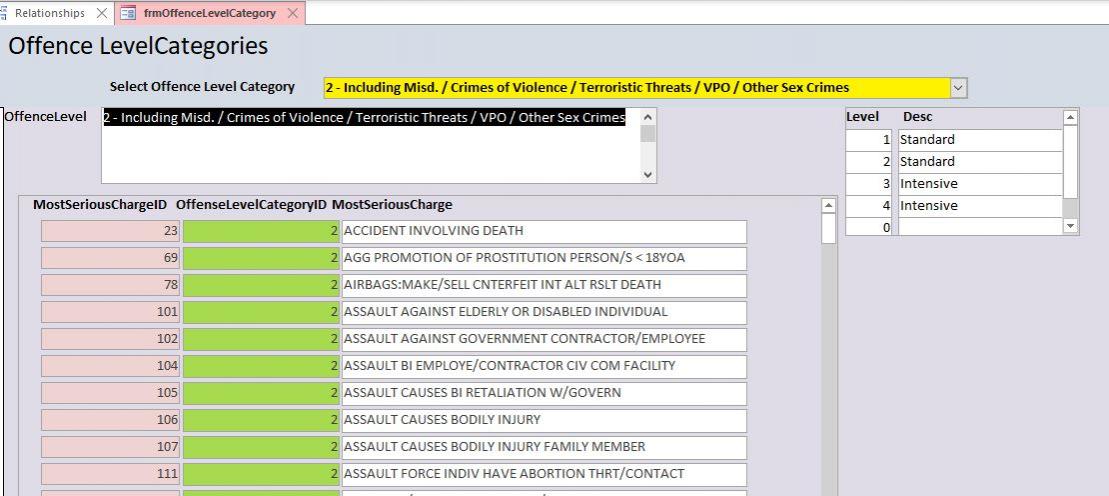Click ASSAULT CAUSES BI RETALIATION W/GOVERN field
The height and width of the screenshot is (496, 1109).
click(x=544, y=393)
